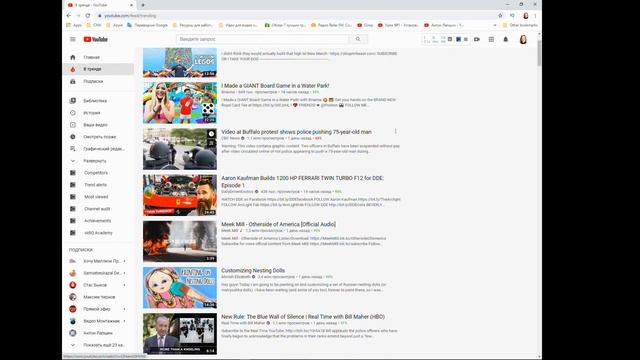
Task: Open the Other bookmarks folder
Action: 520,25
